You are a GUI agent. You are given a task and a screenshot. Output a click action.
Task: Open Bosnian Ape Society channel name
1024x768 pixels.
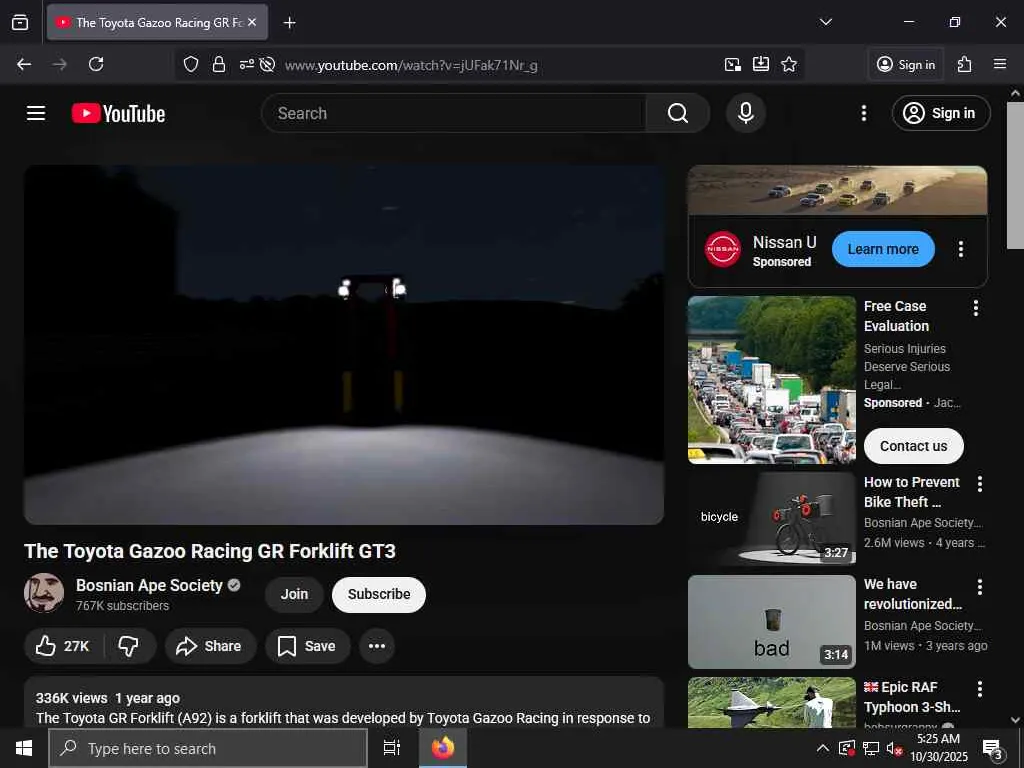tap(149, 585)
